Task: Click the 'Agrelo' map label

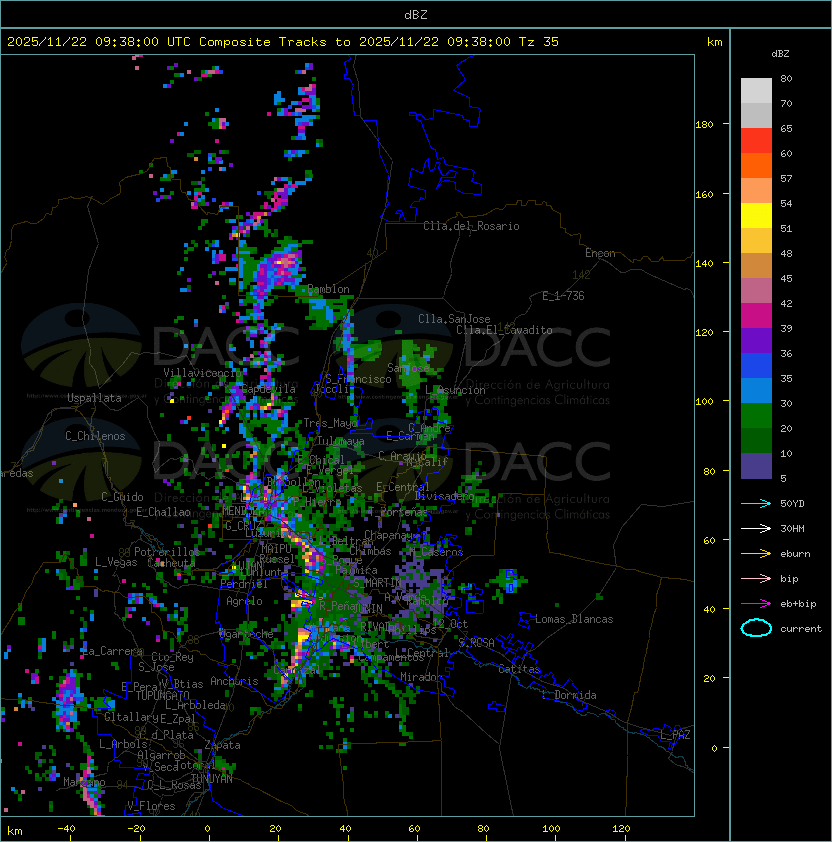Action: tap(244, 601)
